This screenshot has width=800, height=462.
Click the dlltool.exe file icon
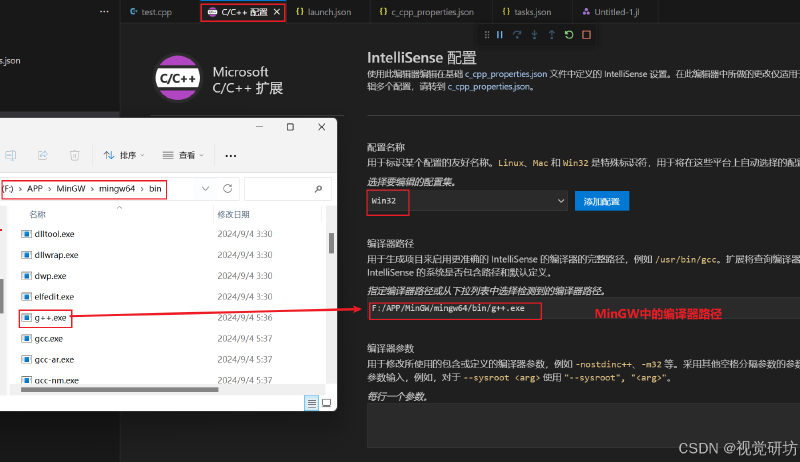coord(27,234)
